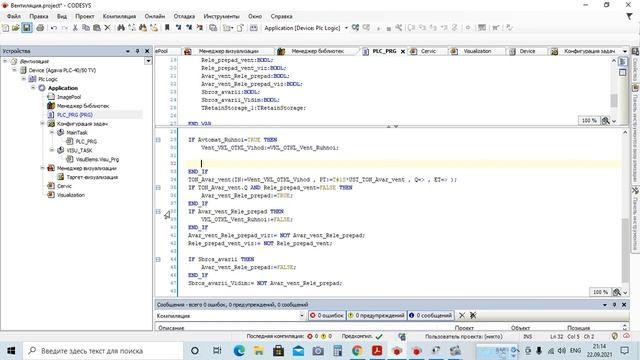640x360 pixels.
Task: Click the Print toolbar icon
Action: pyautogui.click(x=40, y=28)
